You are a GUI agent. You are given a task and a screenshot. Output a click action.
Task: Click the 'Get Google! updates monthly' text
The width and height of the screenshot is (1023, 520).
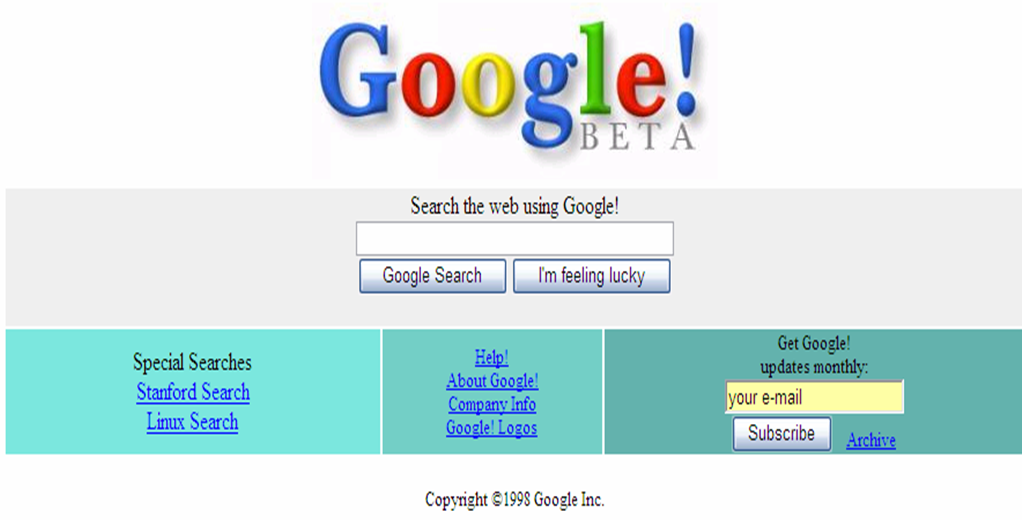coord(814,355)
